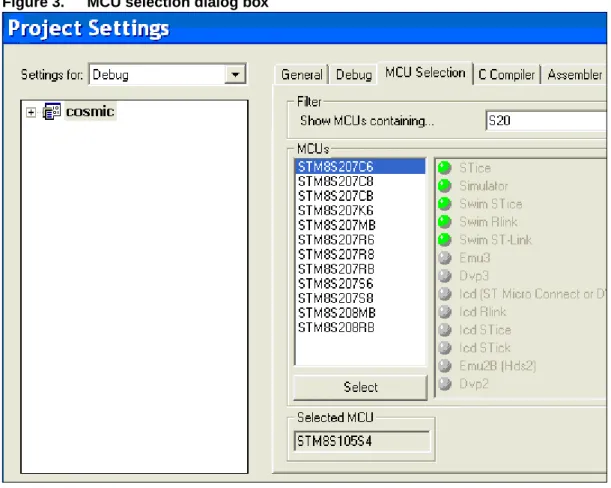Screen dimensions: 611x488
Task: Click the green Simulator status indicator
Action: tap(445, 186)
